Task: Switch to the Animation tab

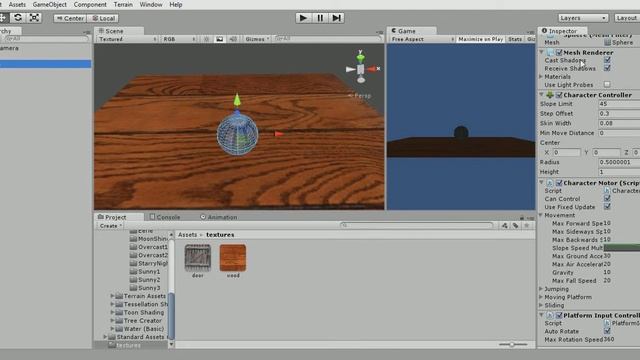Action: pos(219,217)
